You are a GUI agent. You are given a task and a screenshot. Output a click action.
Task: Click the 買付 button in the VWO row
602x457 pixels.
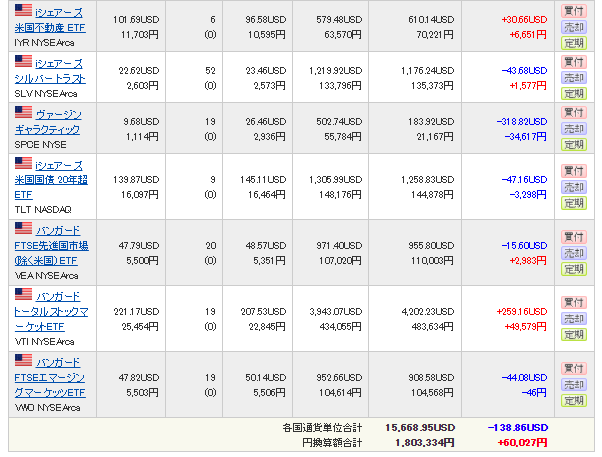[574, 369]
